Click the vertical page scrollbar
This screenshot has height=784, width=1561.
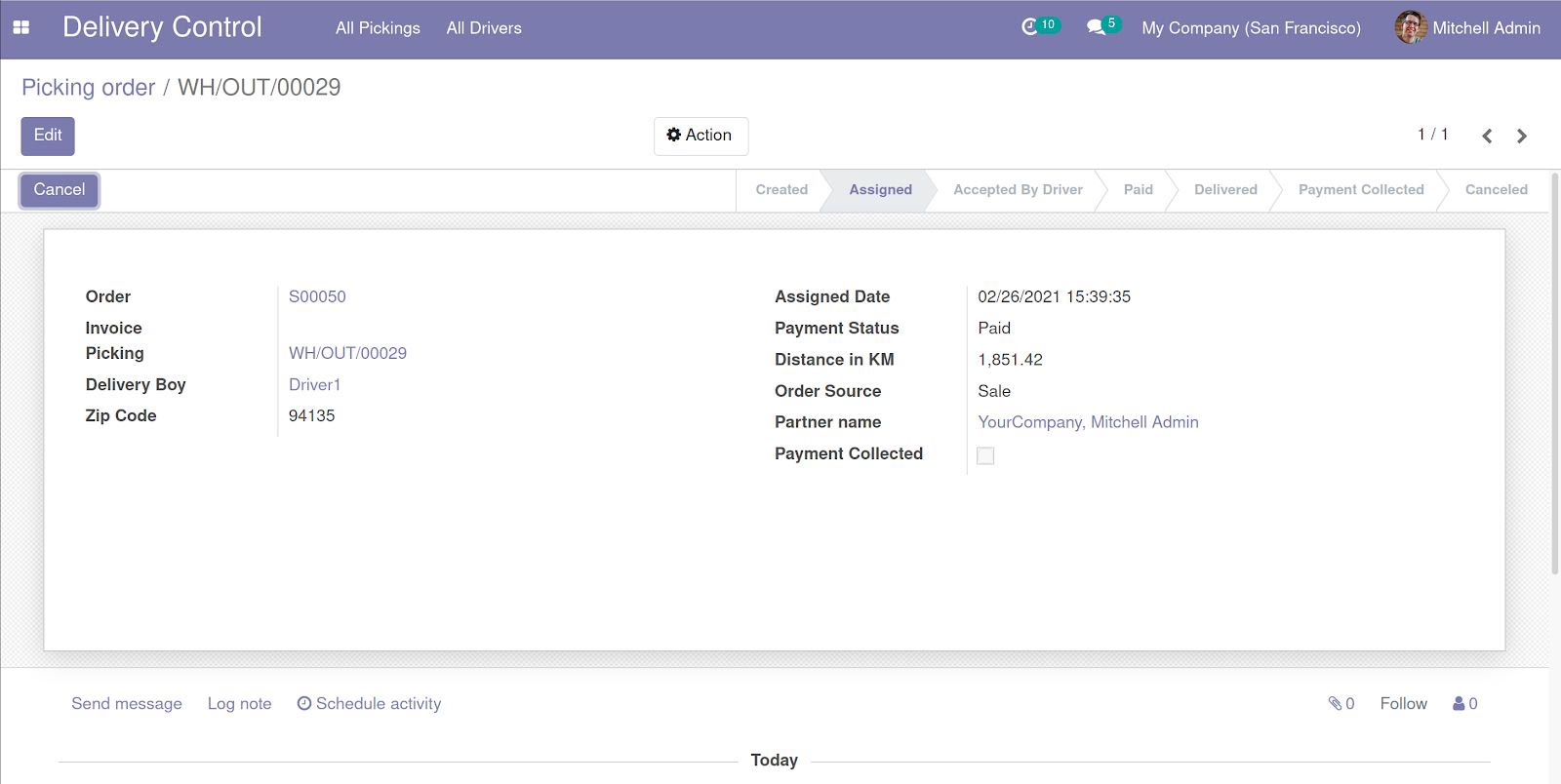point(1555,374)
